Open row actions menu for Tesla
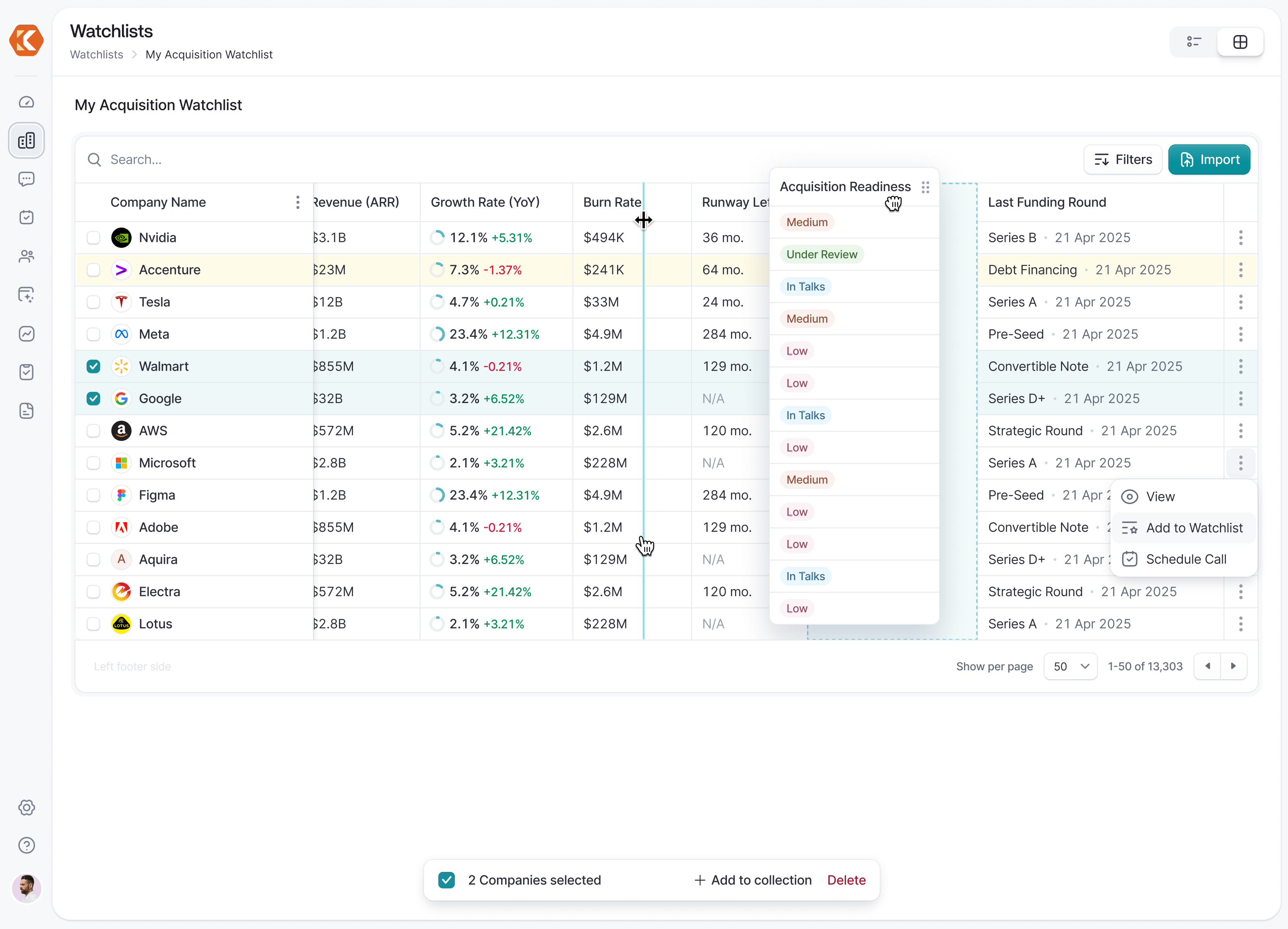 1241,302
